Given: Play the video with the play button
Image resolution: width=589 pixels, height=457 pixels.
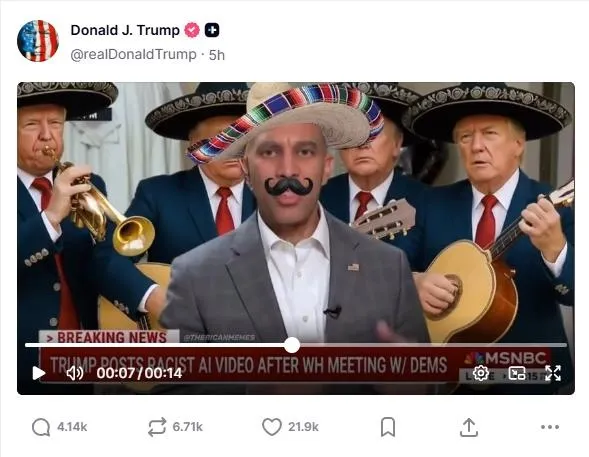Looking at the screenshot, I should click(x=39, y=373).
